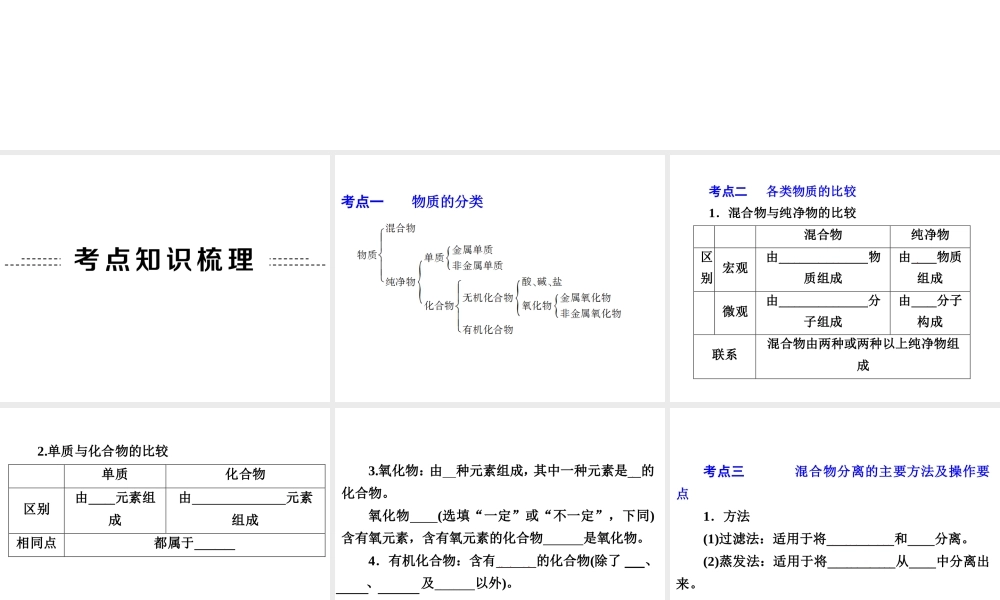Click the line 1. 混合物与纯净物的比较
Viewport: 1000px width, 600px height.
click(x=783, y=213)
